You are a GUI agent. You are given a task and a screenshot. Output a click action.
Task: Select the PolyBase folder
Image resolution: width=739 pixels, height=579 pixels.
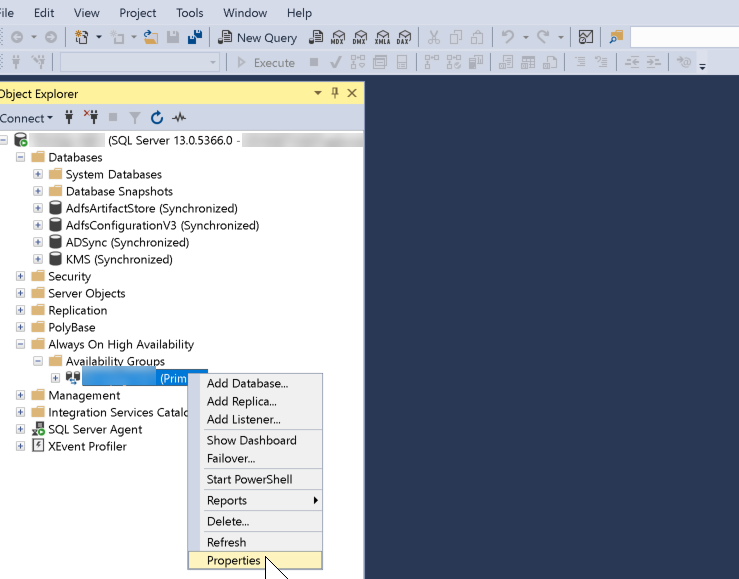click(x=72, y=327)
